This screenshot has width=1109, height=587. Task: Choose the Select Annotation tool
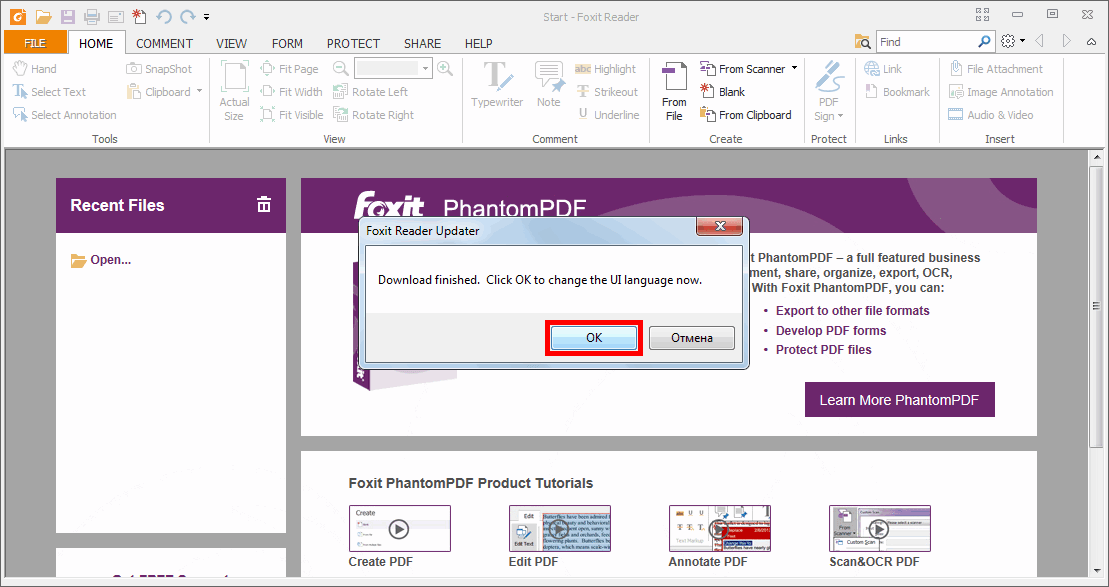click(x=64, y=115)
